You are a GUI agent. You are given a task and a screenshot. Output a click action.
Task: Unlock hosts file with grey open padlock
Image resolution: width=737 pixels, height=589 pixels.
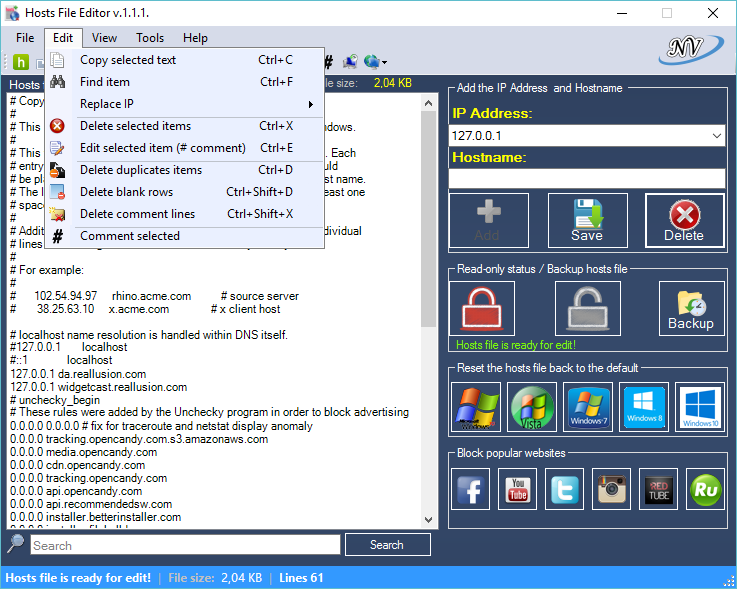(x=587, y=308)
